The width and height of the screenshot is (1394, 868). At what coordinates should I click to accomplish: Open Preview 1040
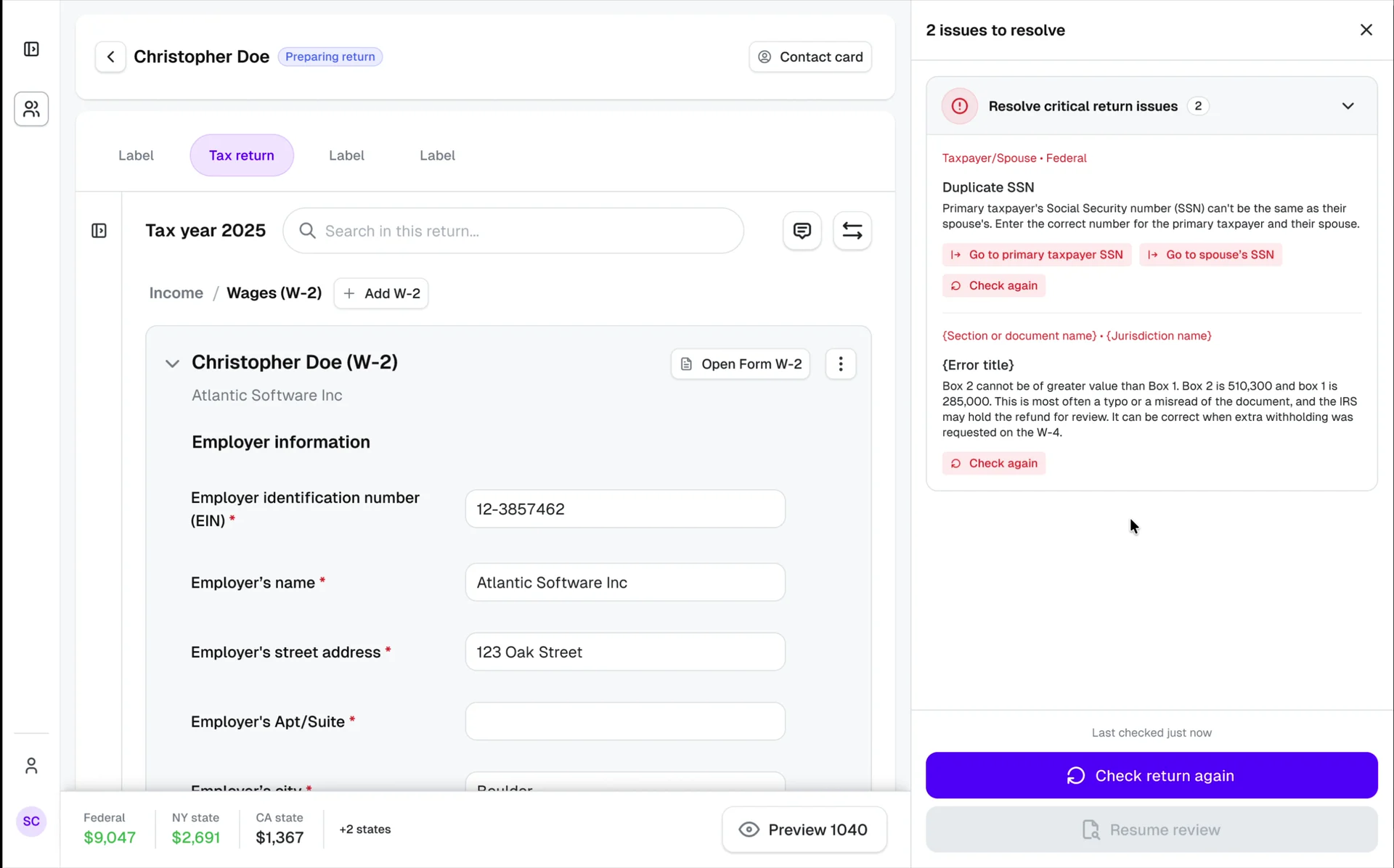tap(804, 830)
